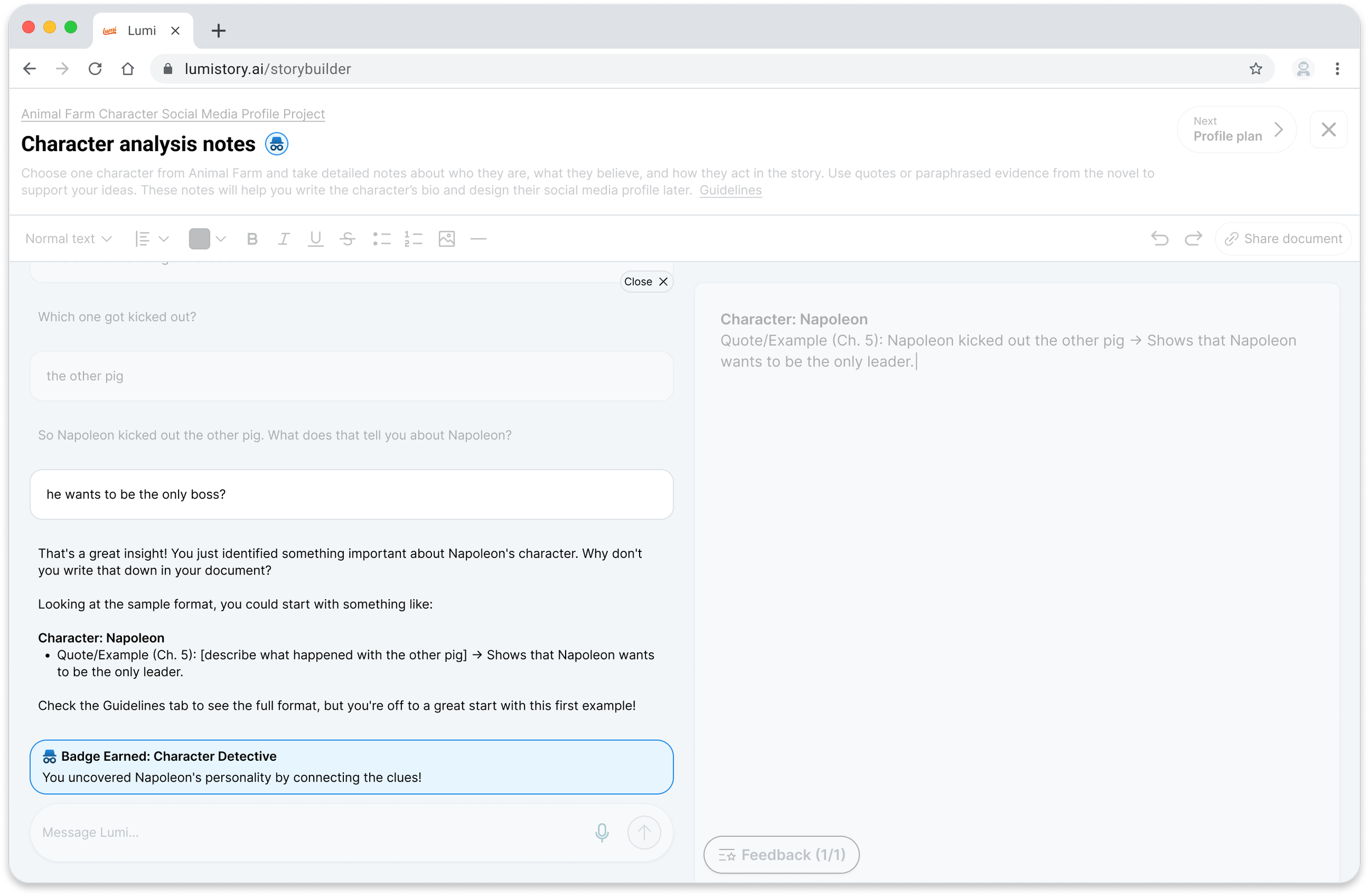
Task: Toggle underline formatting
Action: coord(315,239)
